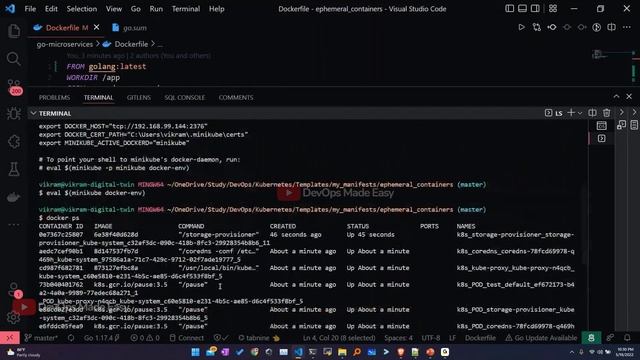
Task: Click the master* branch in status bar
Action: tap(41, 338)
